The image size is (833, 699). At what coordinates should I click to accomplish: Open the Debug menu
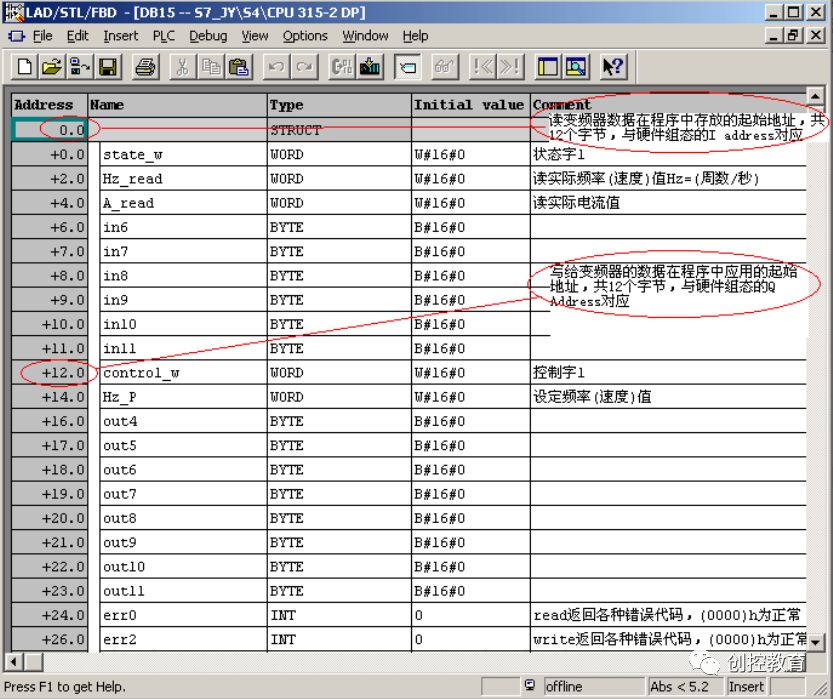[x=208, y=36]
